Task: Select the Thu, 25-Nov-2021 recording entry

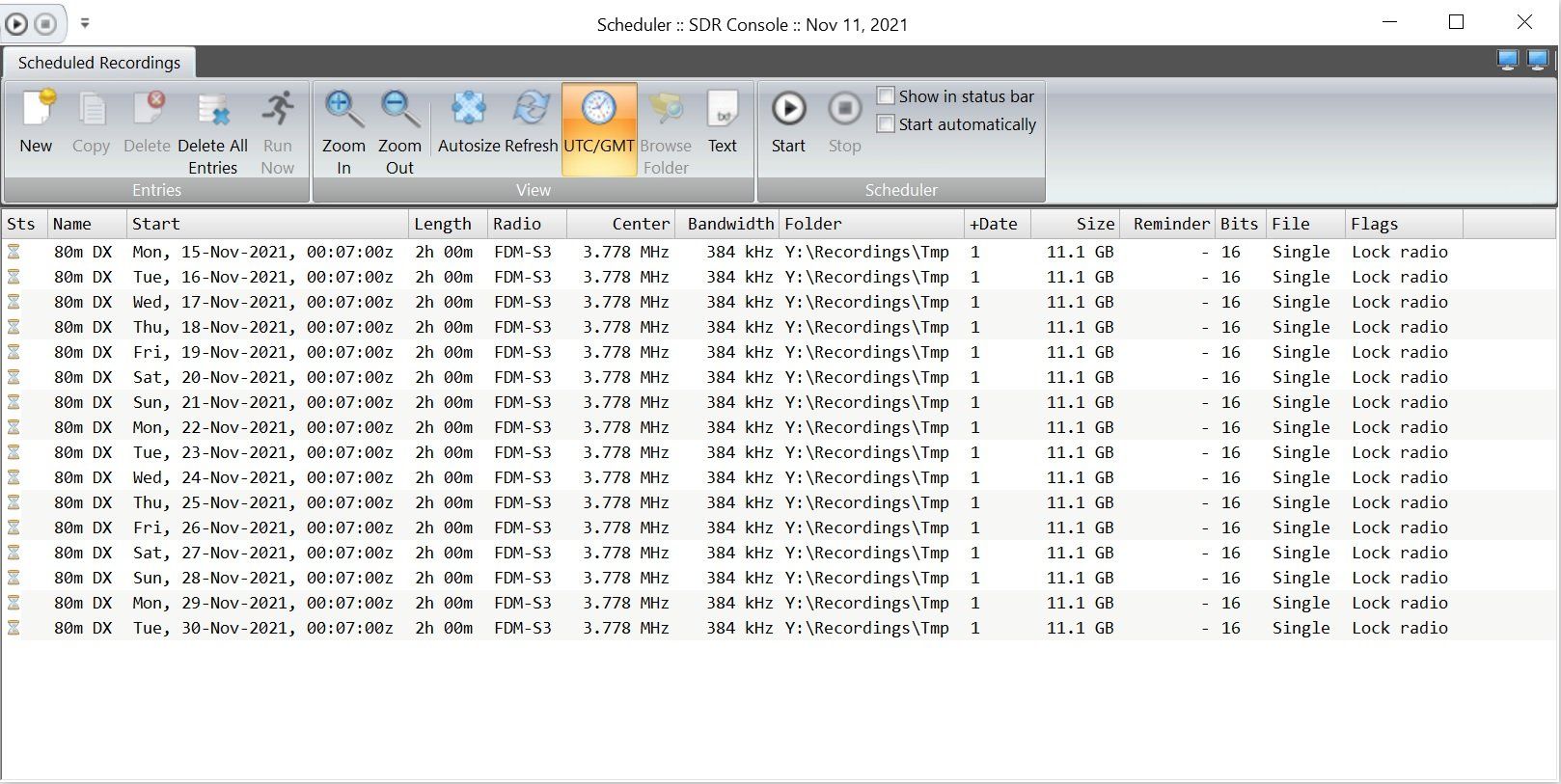Action: pos(779,502)
